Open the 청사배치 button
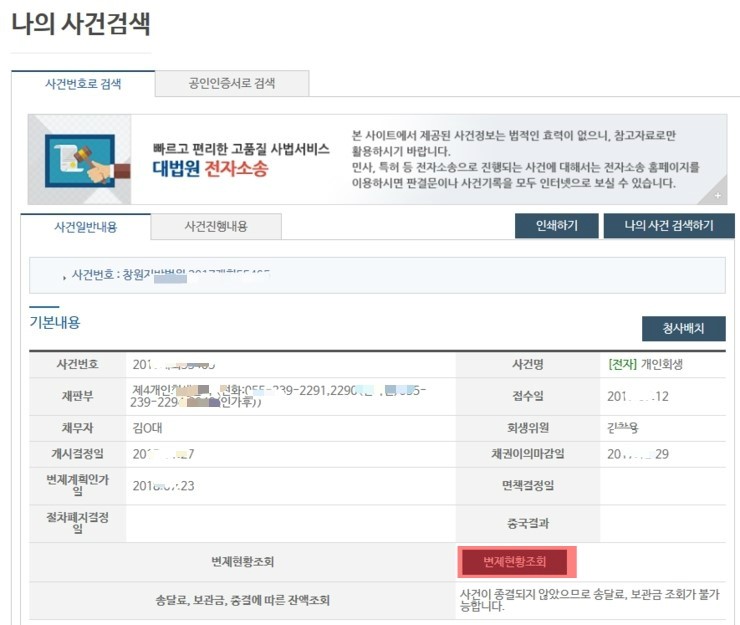 click(684, 329)
